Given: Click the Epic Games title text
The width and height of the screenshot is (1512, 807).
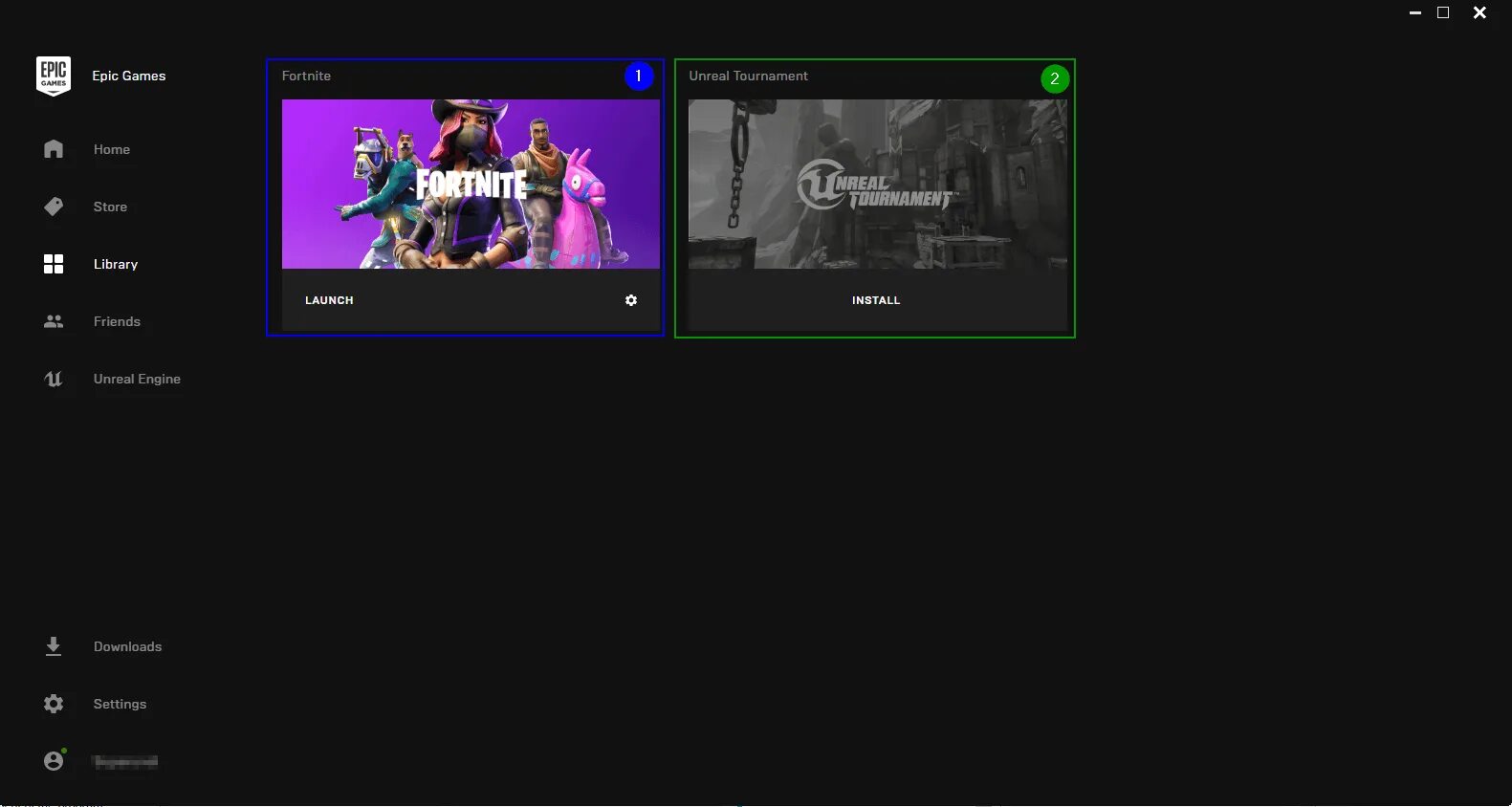Looking at the screenshot, I should [x=128, y=76].
